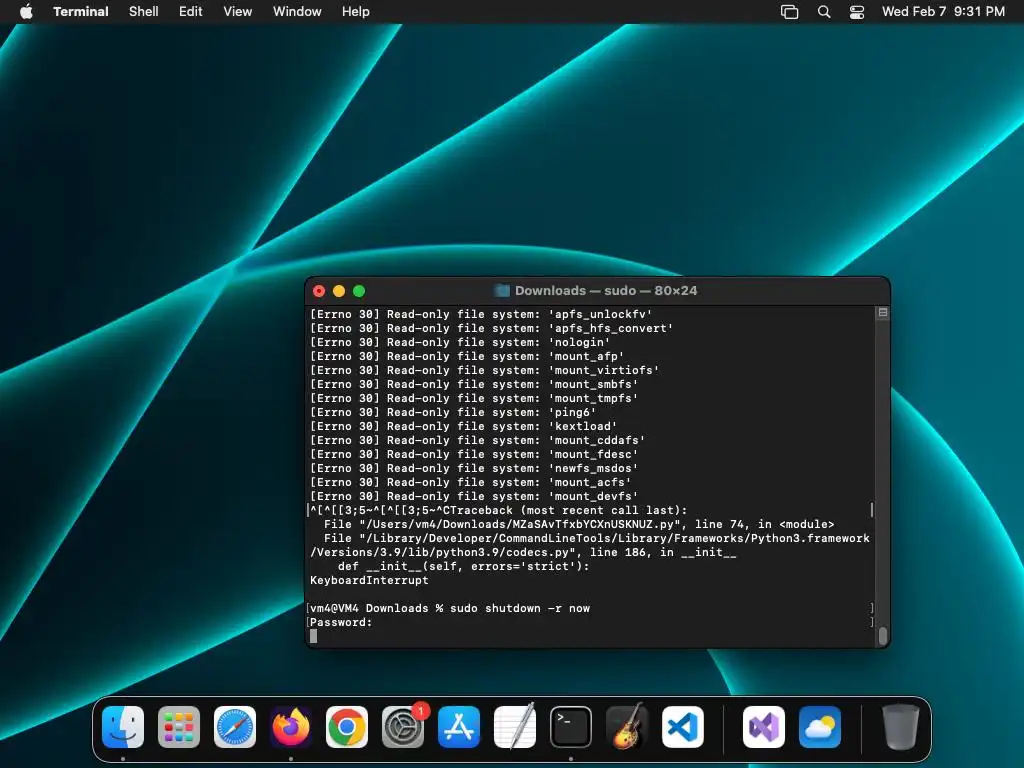The image size is (1024, 768).
Task: Click the 'Downloads — sudo — 80×24' window title
Action: click(605, 291)
